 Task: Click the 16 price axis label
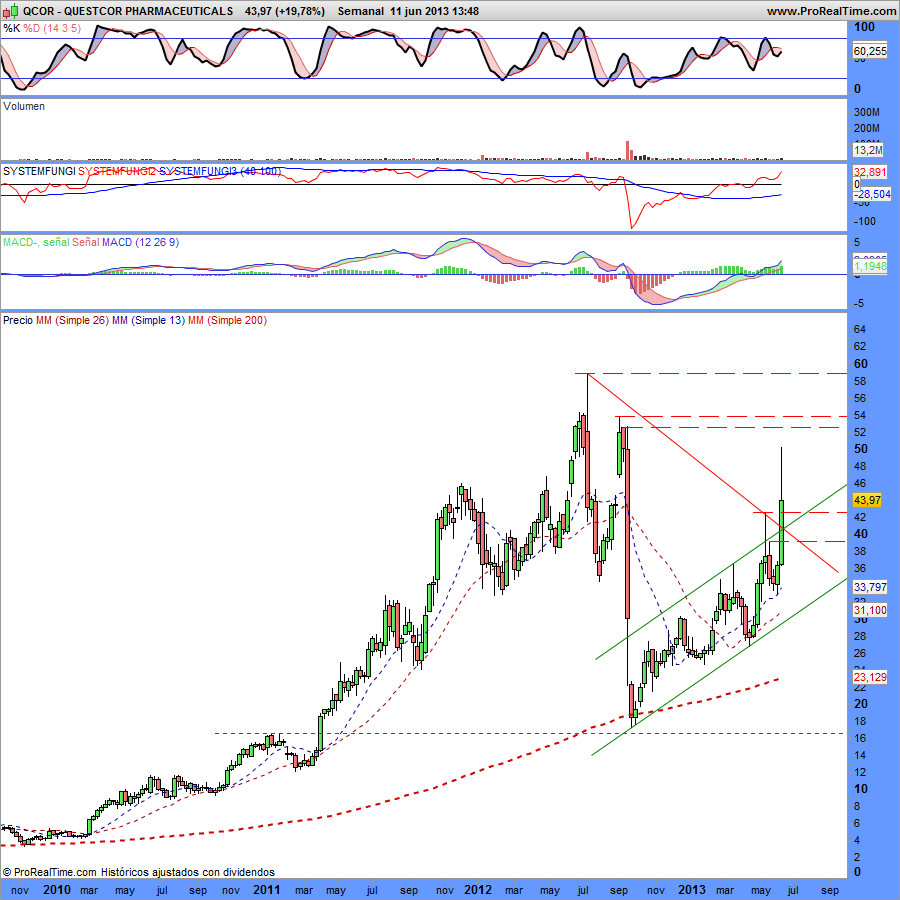point(860,738)
